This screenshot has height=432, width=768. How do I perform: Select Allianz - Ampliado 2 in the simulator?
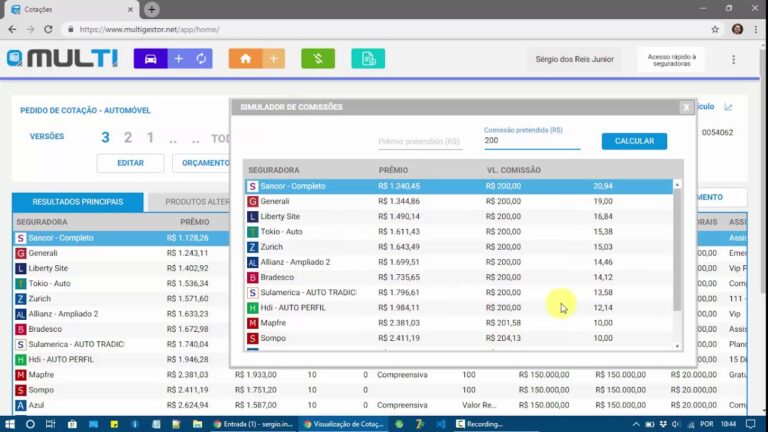[459, 262]
